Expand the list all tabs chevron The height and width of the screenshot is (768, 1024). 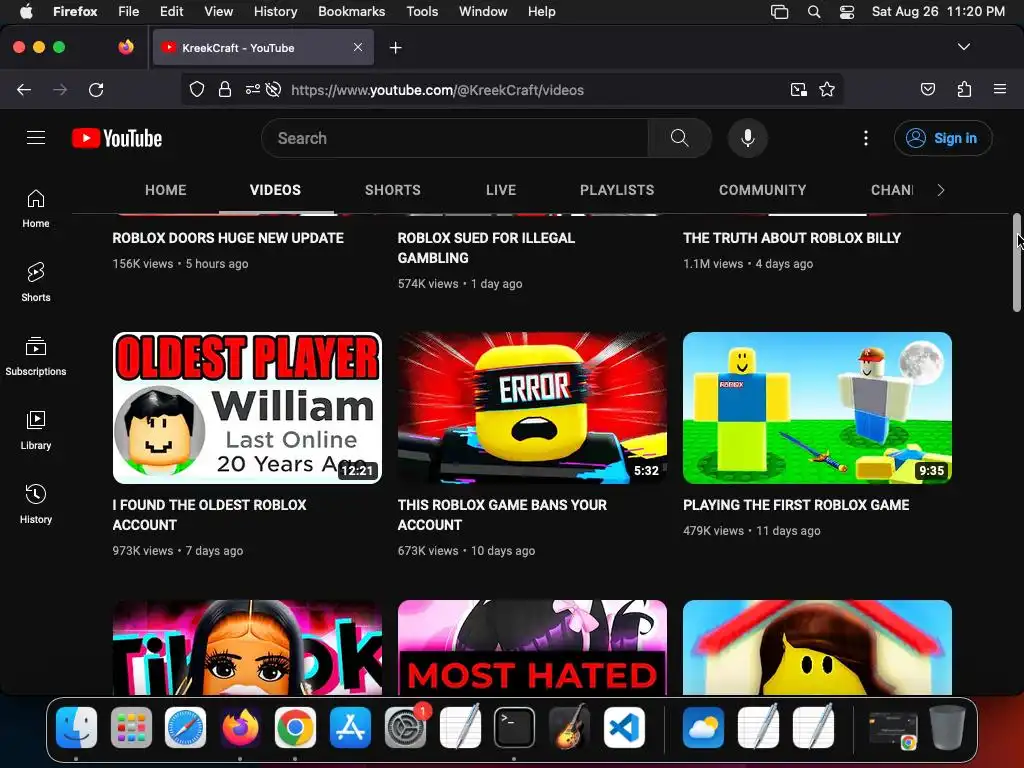(963, 47)
